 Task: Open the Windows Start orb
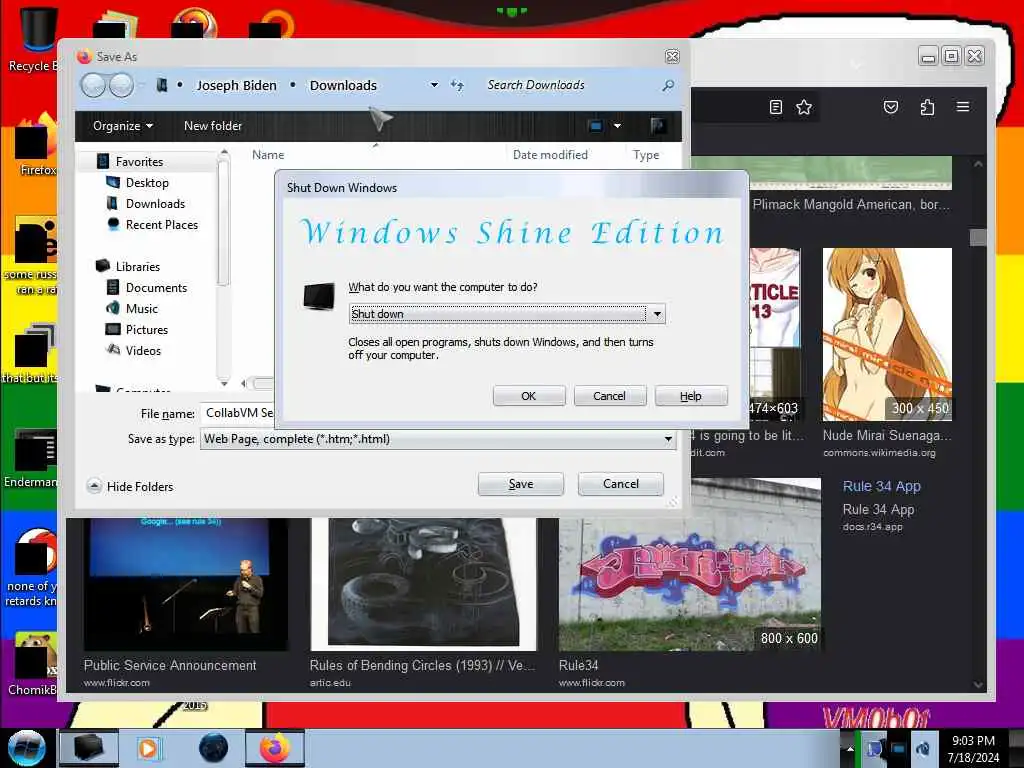click(x=27, y=748)
